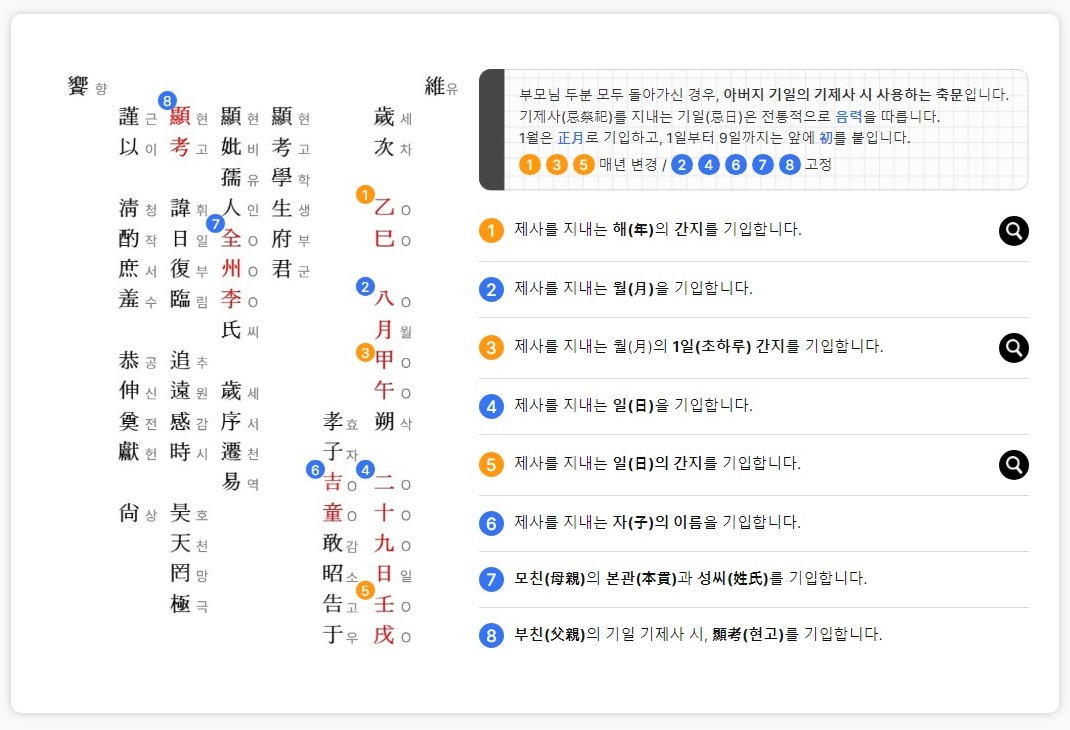Click the 고정 label in info box
The width and height of the screenshot is (1070, 730).
pyautogui.click(x=818, y=164)
